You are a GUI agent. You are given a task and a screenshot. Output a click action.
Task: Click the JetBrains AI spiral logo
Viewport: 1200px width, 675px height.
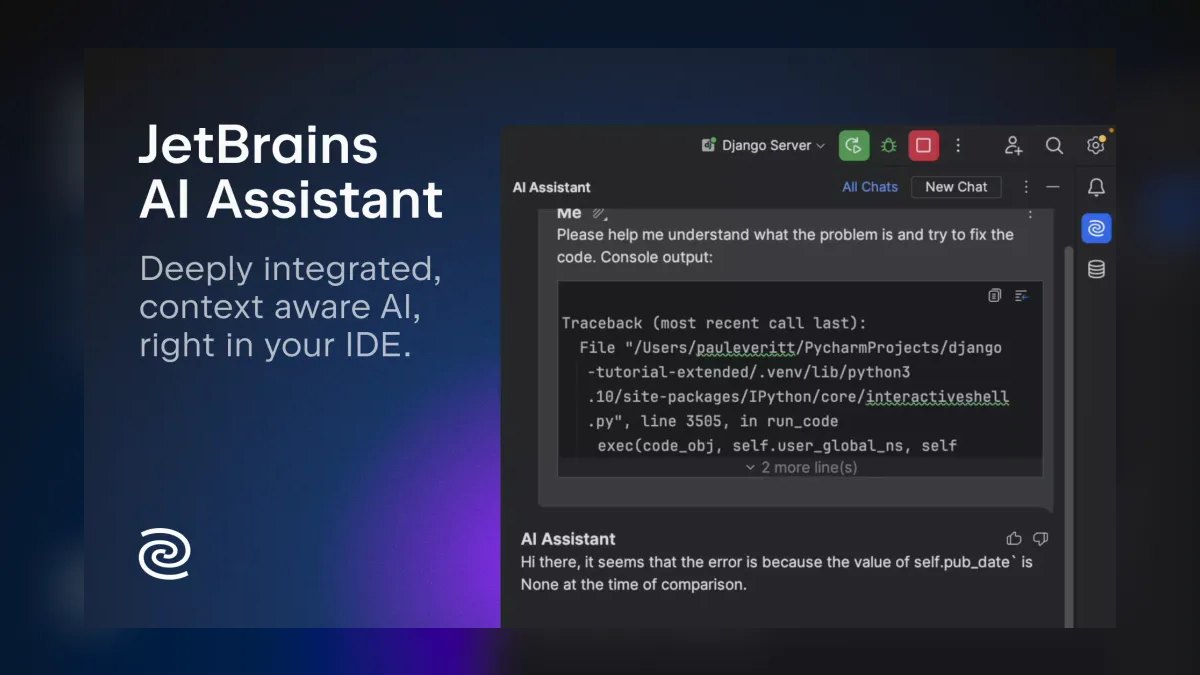(164, 553)
